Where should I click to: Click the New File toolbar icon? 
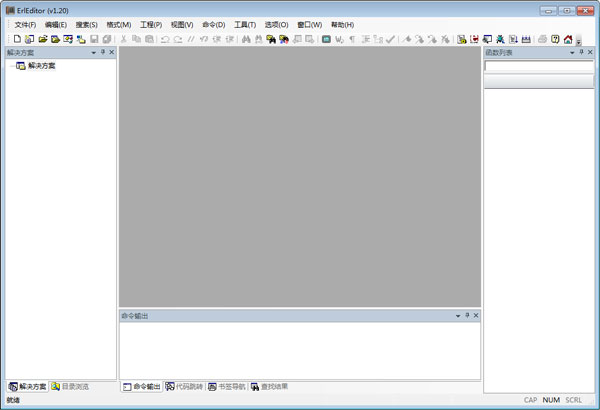(x=17, y=39)
